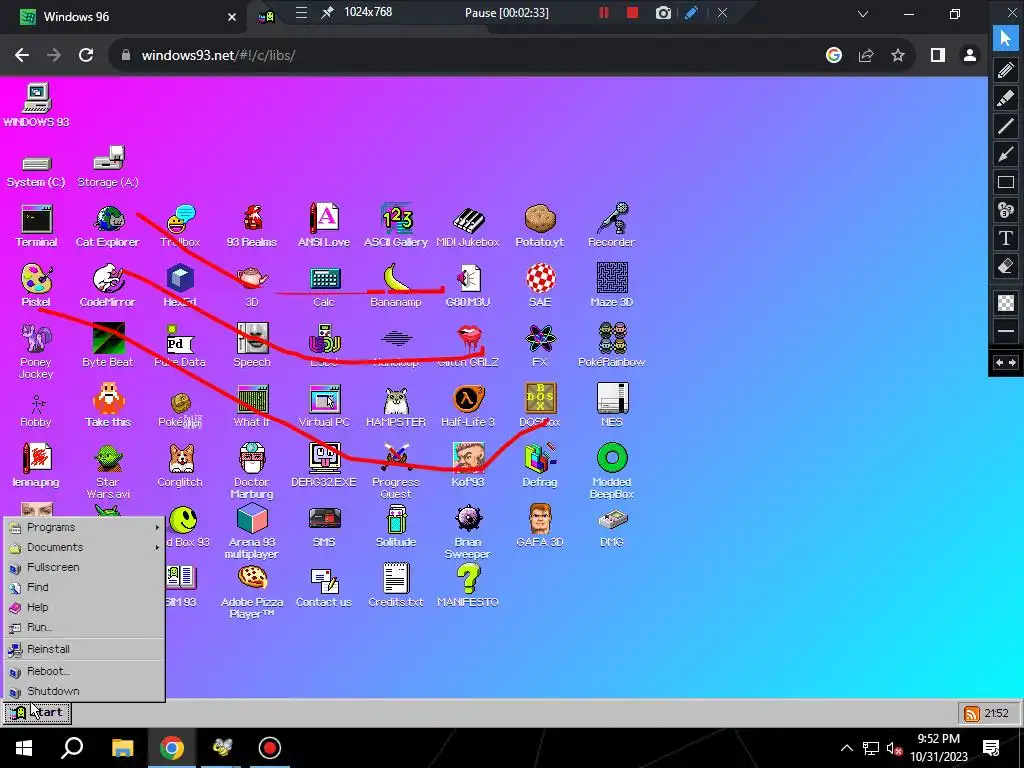Select the eraser annotation tool
This screenshot has height=768, width=1024.
(x=1006, y=266)
